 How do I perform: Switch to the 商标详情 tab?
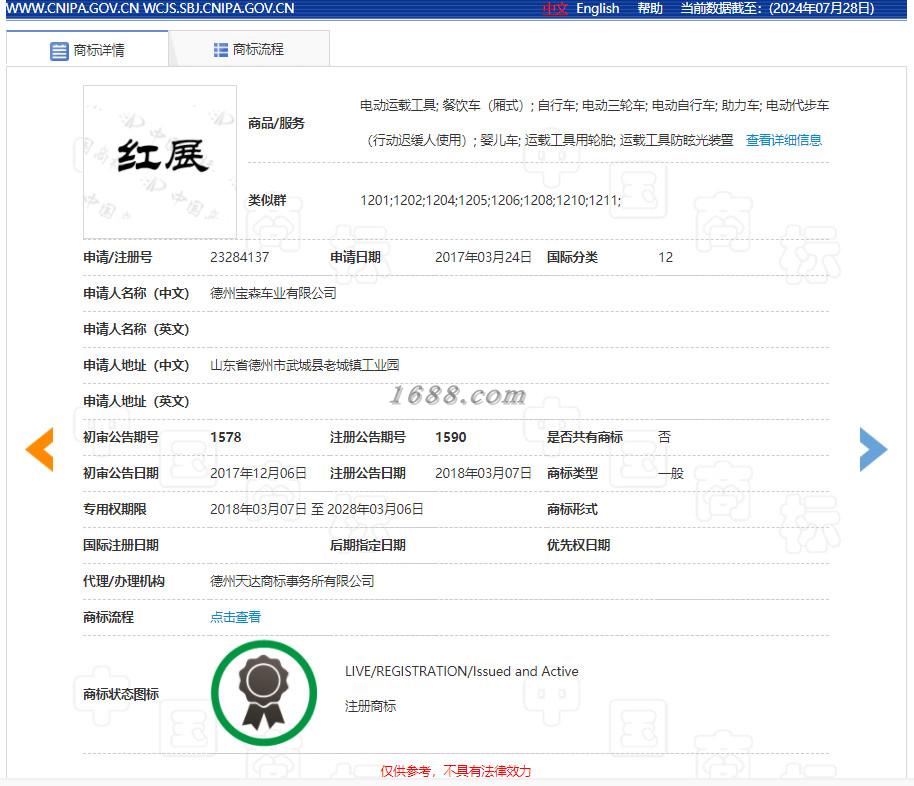[x=87, y=49]
